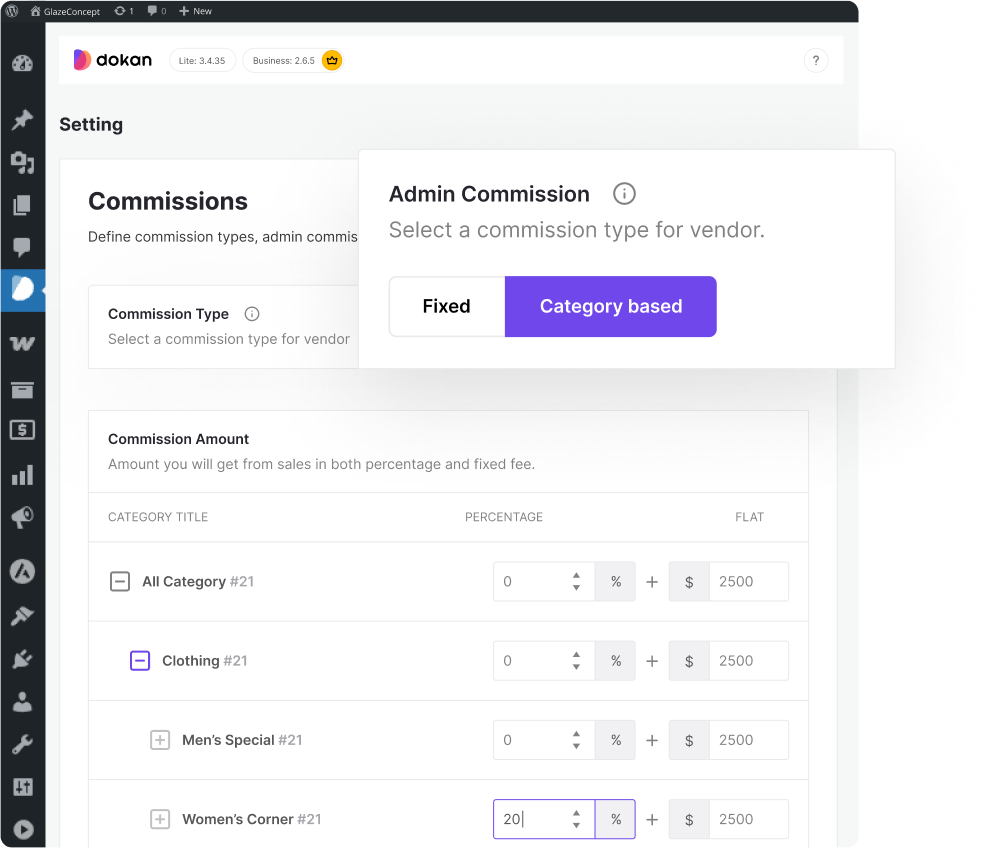Click the Admin Commission info icon

(x=624, y=194)
